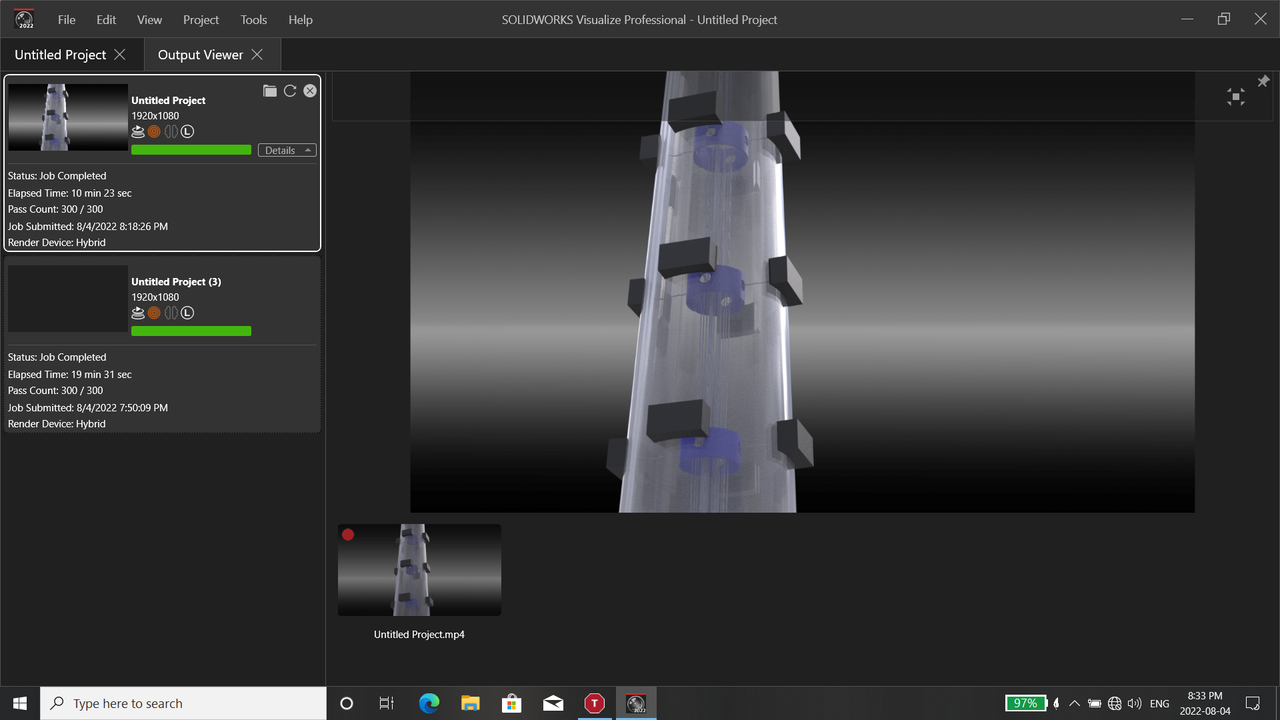Screen dimensions: 1280x720
Task: Open the output folder for Untitled Project
Action: pyautogui.click(x=270, y=90)
